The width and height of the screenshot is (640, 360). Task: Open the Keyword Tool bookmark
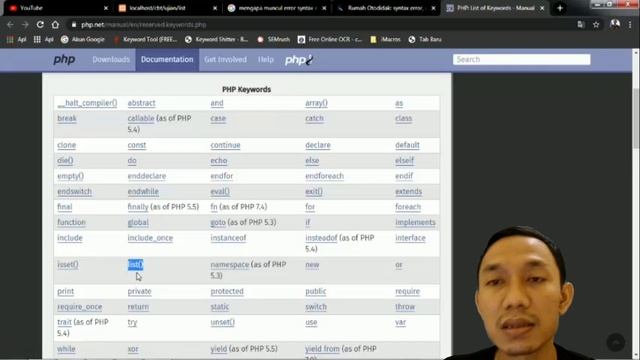[145, 40]
